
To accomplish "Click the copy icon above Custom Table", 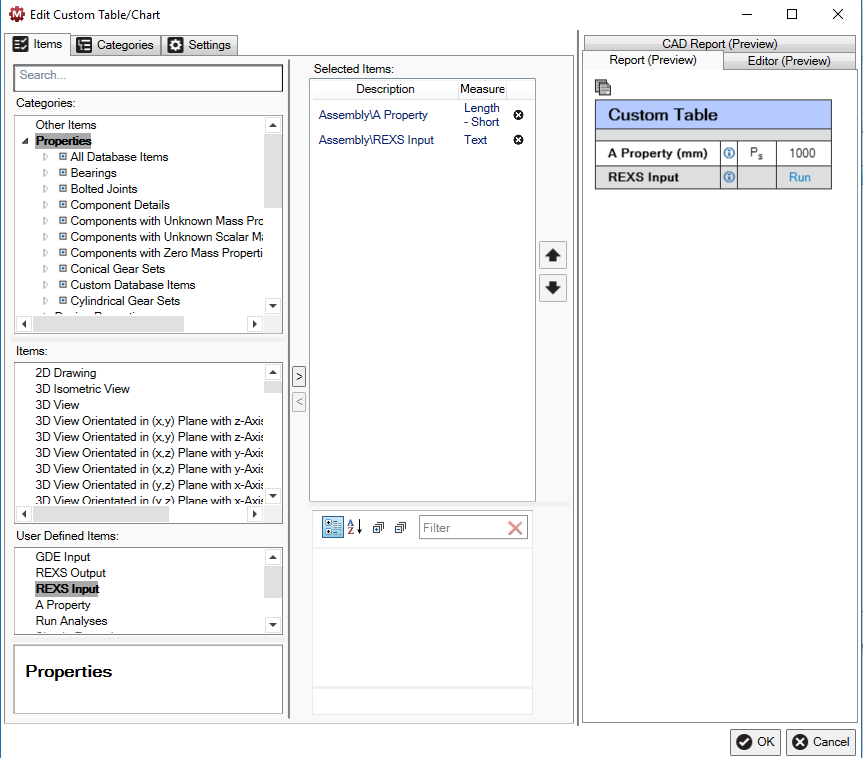I will pyautogui.click(x=603, y=87).
